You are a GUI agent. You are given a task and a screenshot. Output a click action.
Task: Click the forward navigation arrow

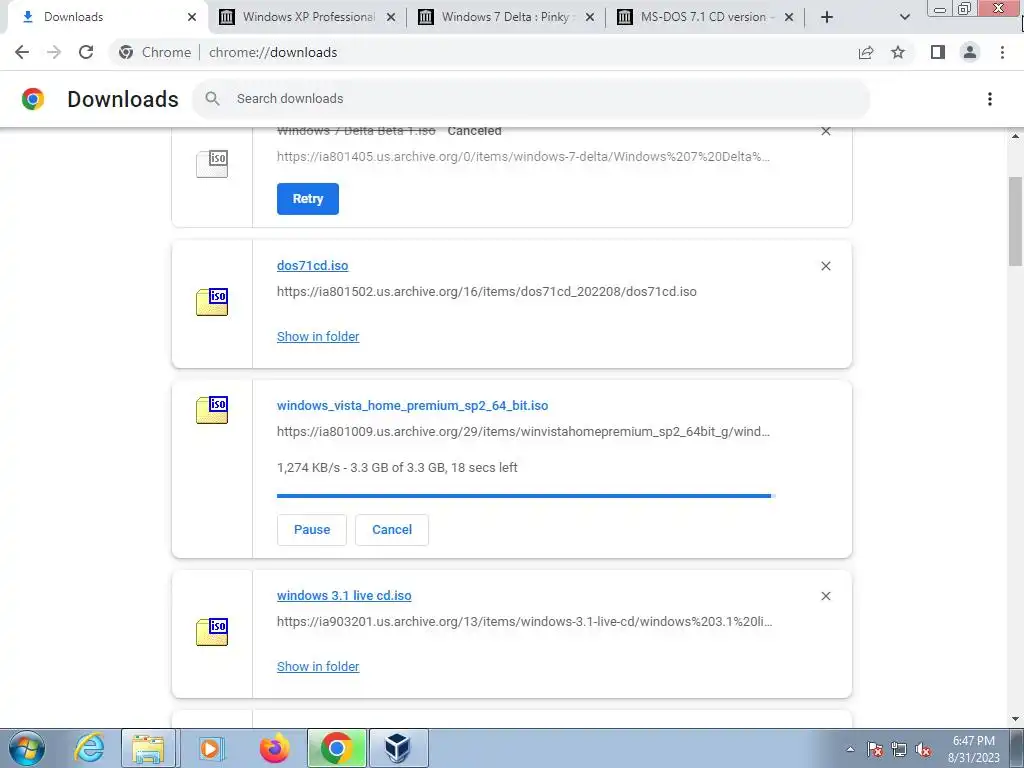(54, 52)
